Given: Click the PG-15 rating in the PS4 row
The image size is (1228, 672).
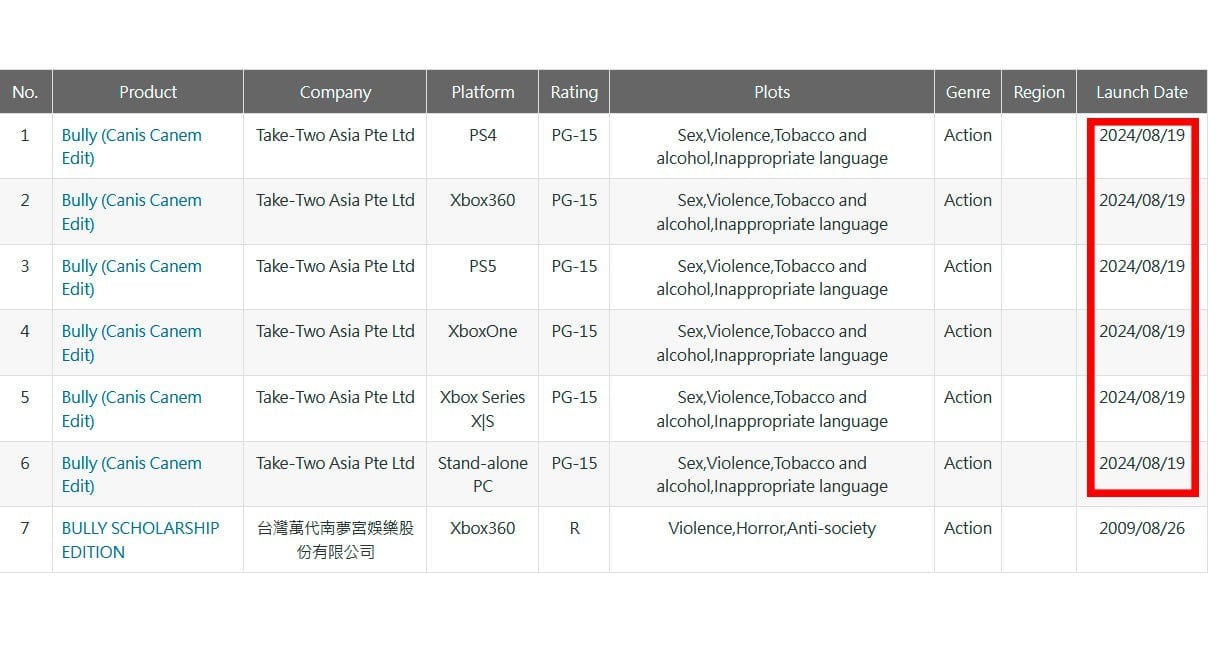Looking at the screenshot, I should click(574, 135).
